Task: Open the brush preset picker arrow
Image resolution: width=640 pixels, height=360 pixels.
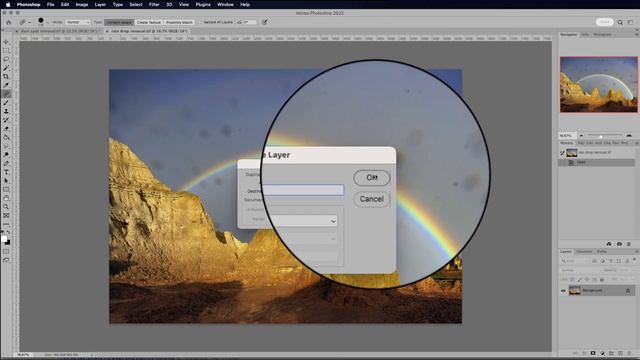Action: click(47, 22)
